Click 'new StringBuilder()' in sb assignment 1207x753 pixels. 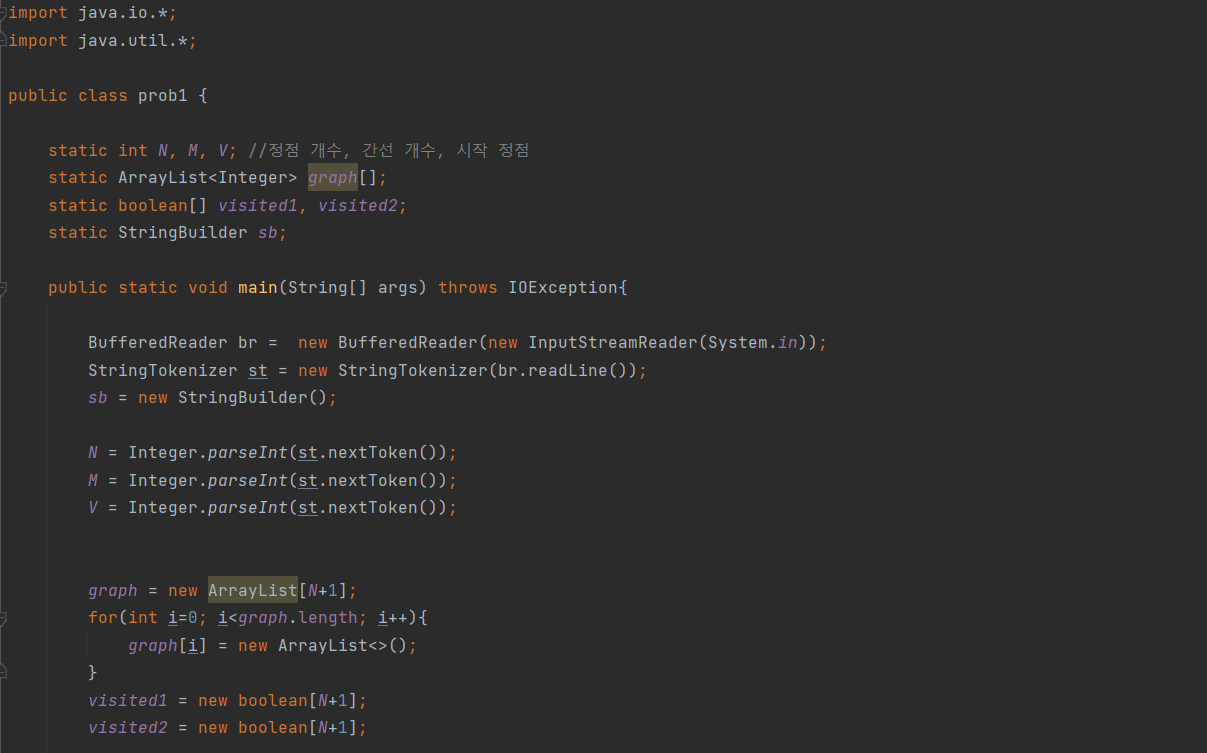pyautogui.click(x=232, y=398)
